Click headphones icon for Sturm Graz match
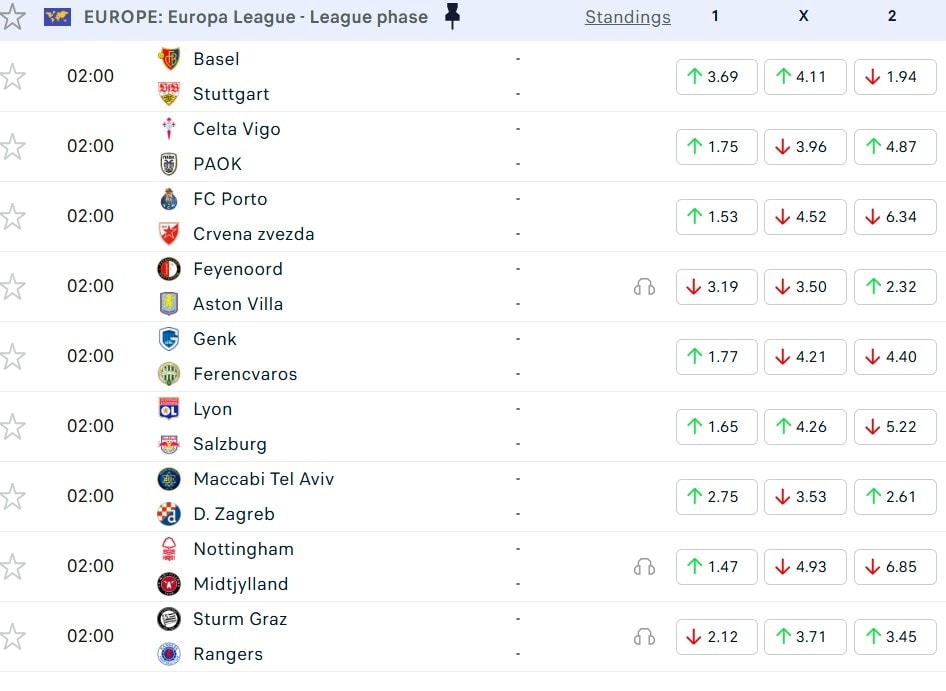The height and width of the screenshot is (691, 946). [x=644, y=637]
